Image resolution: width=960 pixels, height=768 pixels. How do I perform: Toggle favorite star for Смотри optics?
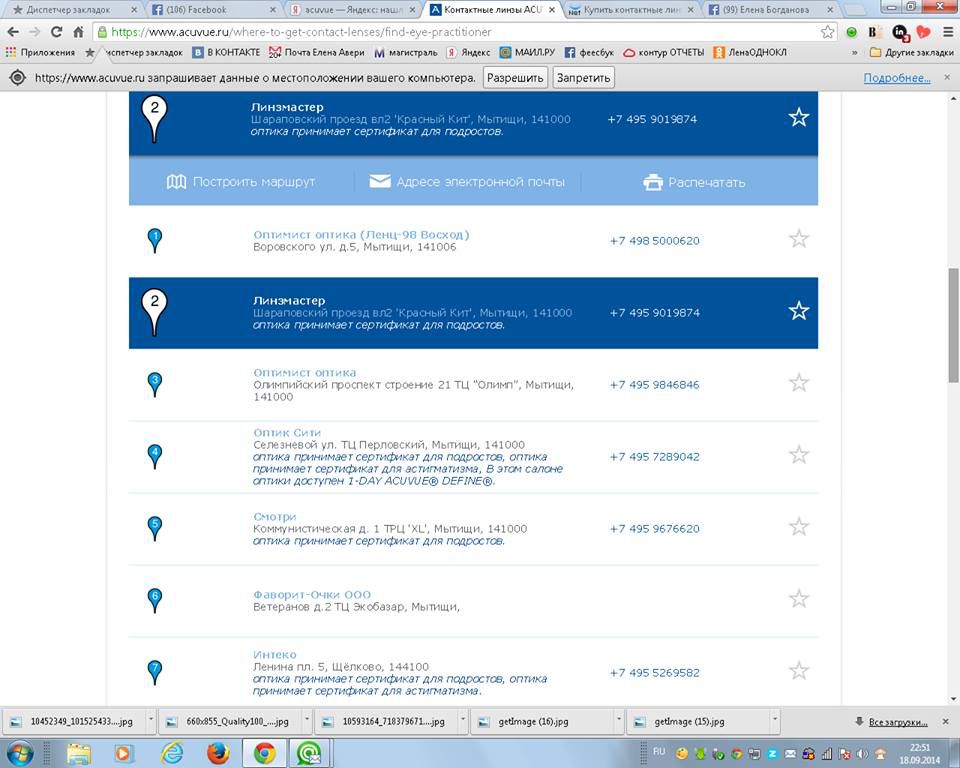(x=798, y=527)
